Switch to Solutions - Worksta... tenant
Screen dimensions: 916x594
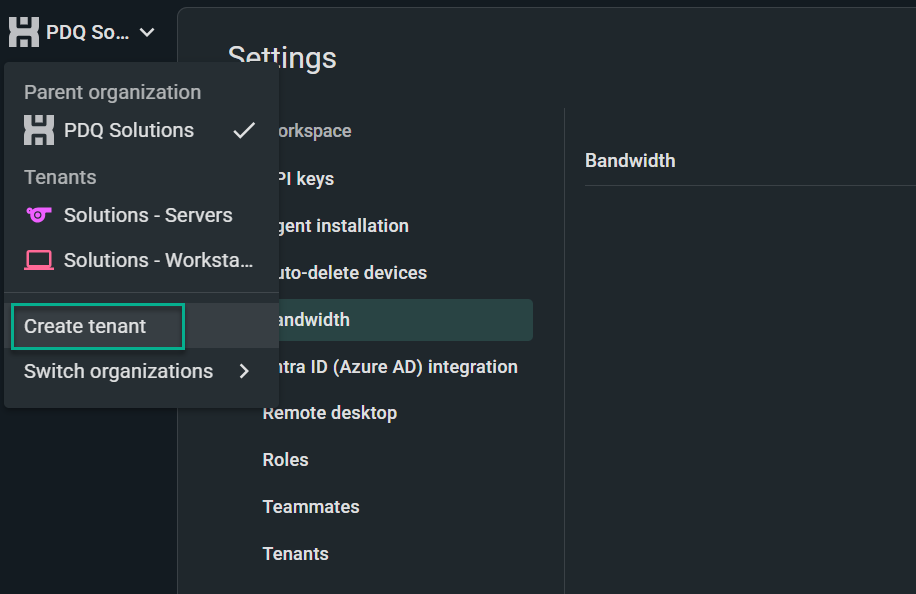[141, 260]
